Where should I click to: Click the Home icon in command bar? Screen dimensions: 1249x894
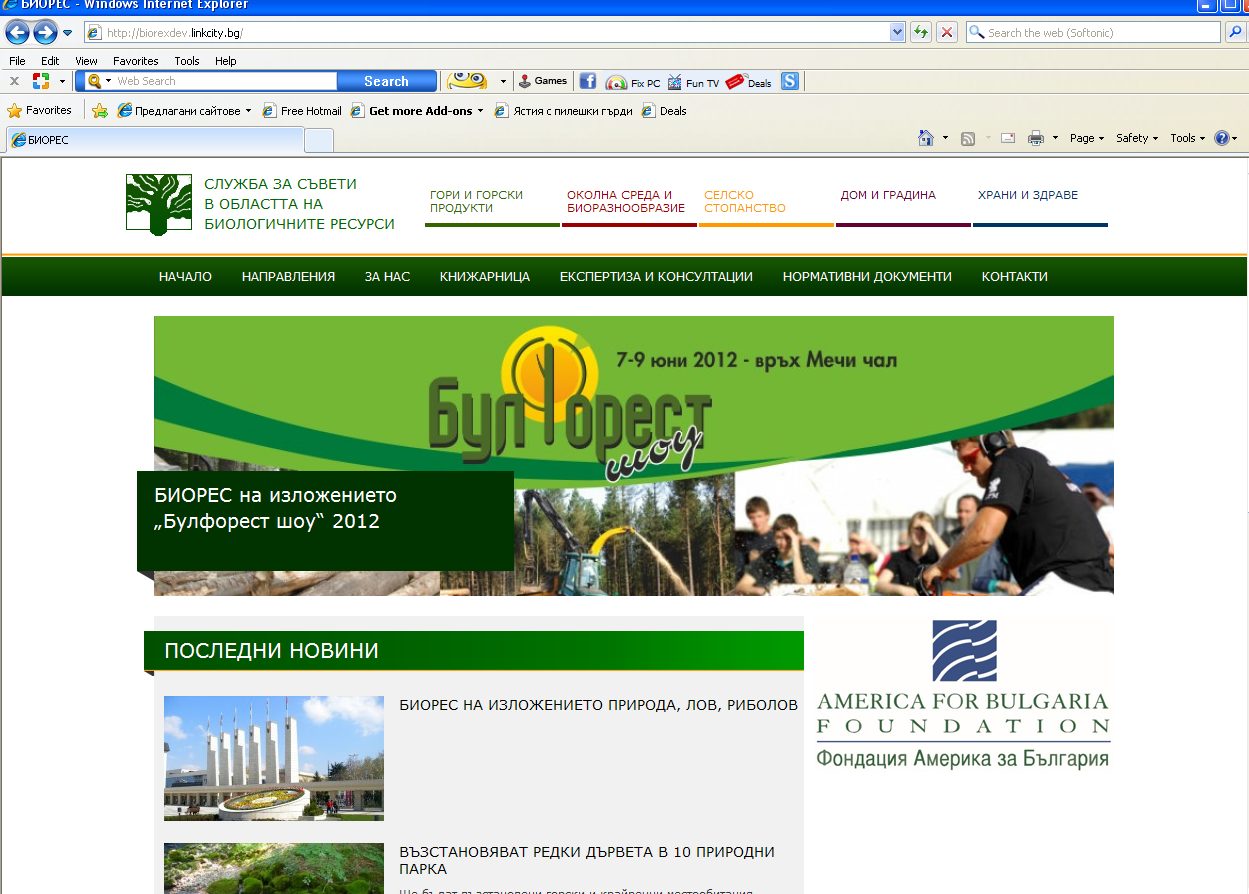927,138
